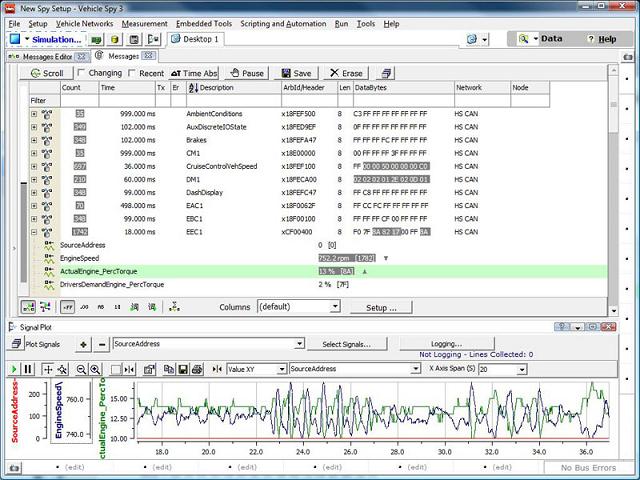
Task: Enable the Changing checkbox
Action: (82, 73)
